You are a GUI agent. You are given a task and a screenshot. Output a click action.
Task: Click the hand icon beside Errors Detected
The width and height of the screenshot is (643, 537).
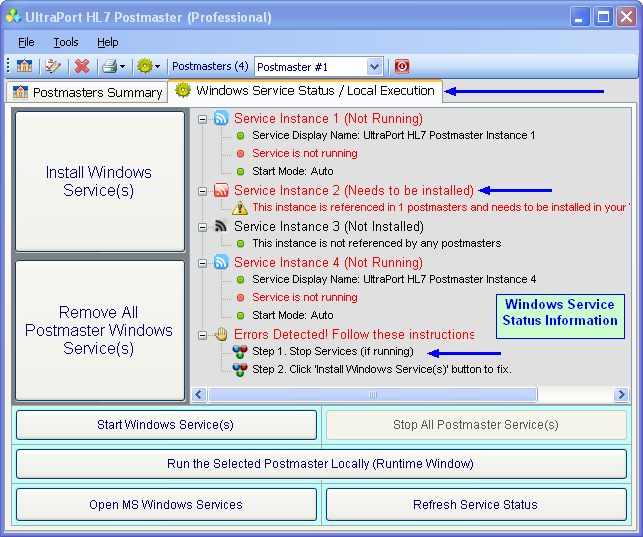221,334
